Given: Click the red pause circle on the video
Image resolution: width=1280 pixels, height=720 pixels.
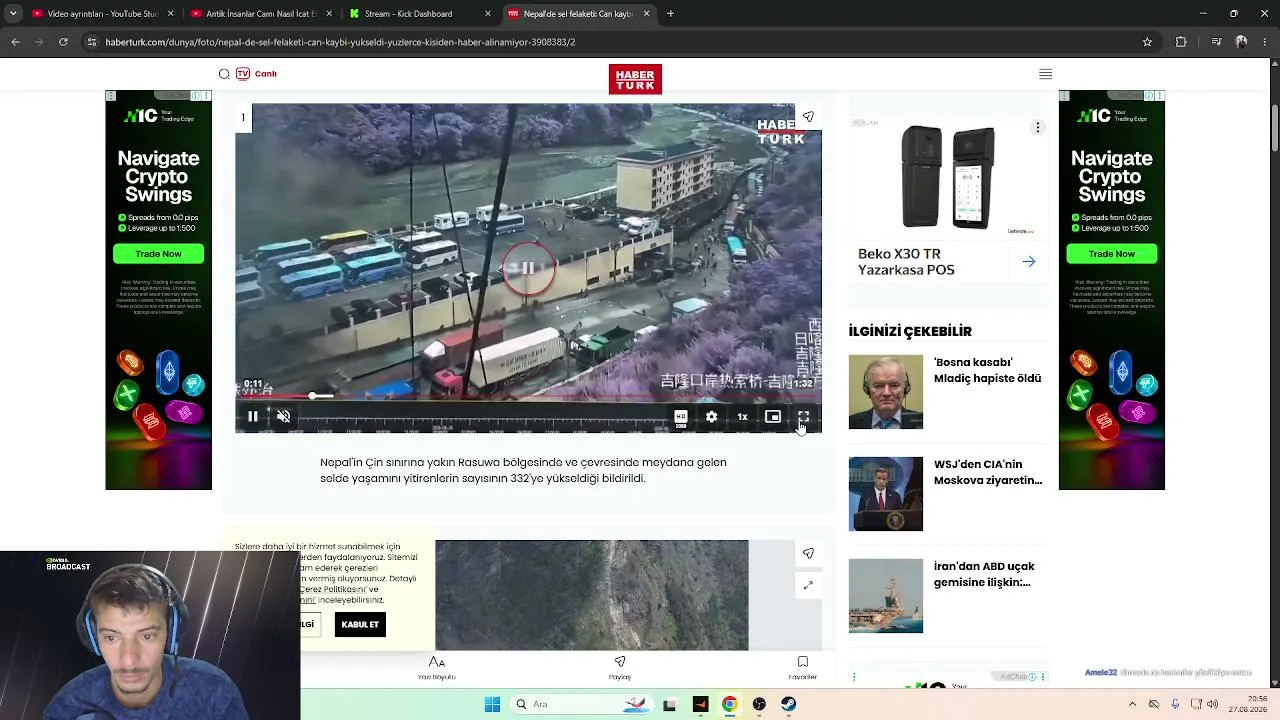Looking at the screenshot, I should click(528, 268).
